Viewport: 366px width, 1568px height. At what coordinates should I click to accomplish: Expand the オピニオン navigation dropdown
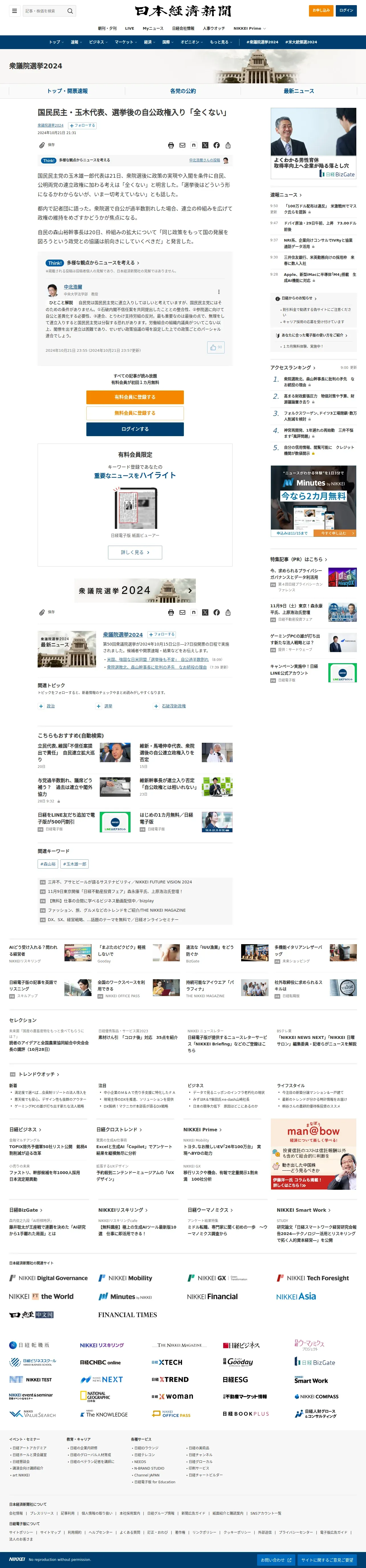(x=192, y=42)
